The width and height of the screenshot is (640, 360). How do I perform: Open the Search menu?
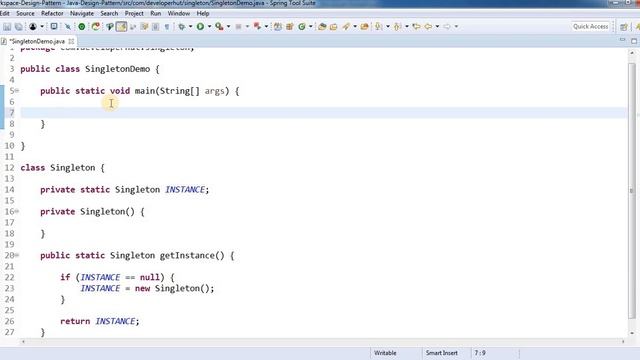109,13
